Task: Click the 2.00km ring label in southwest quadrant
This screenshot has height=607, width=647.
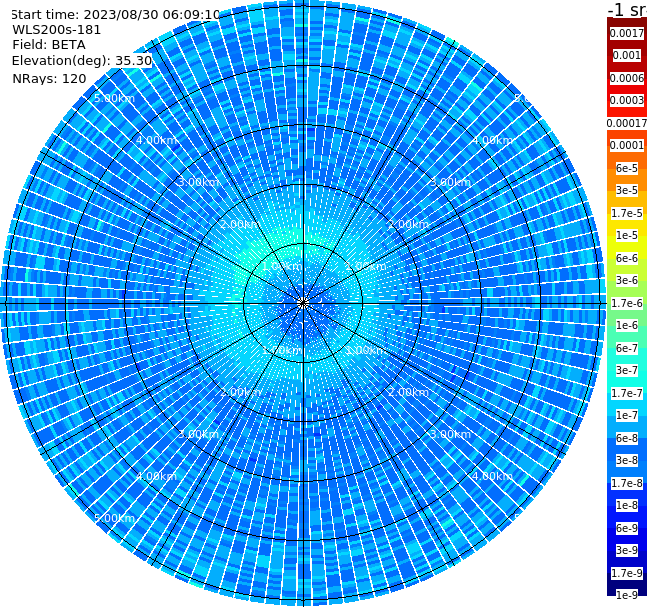Action: pyautogui.click(x=241, y=392)
